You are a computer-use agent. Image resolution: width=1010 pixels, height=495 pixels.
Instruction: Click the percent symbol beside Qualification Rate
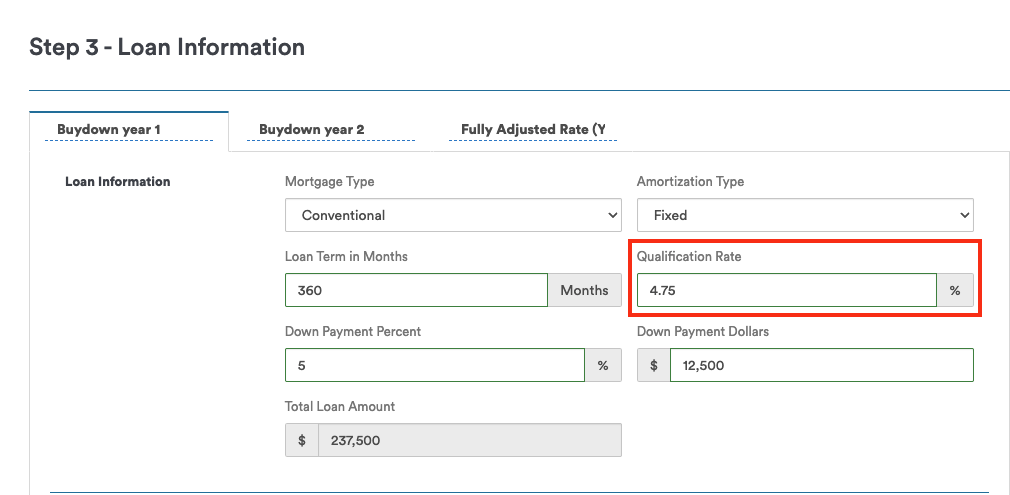click(x=955, y=290)
